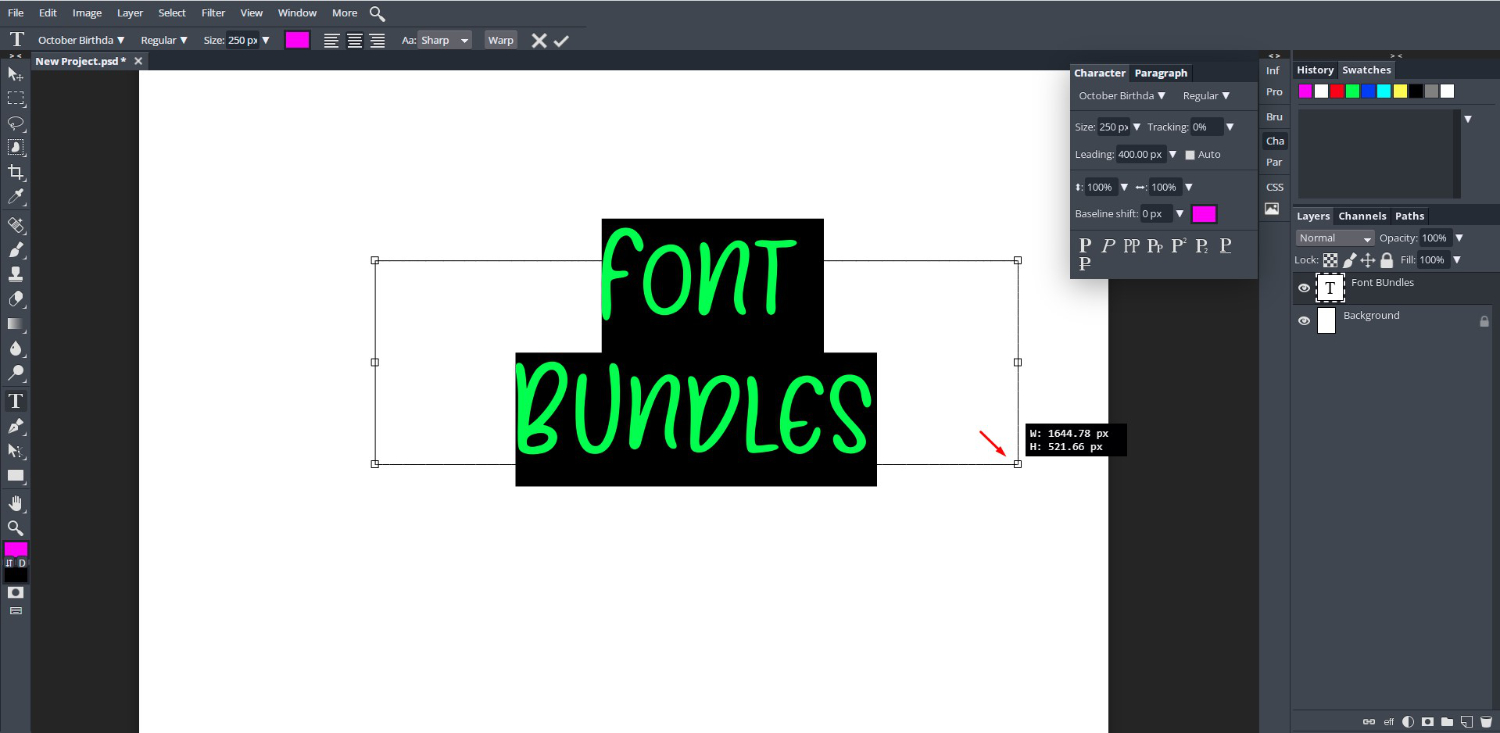Enable Auto leading checkbox
1500x733 pixels.
tap(1190, 155)
